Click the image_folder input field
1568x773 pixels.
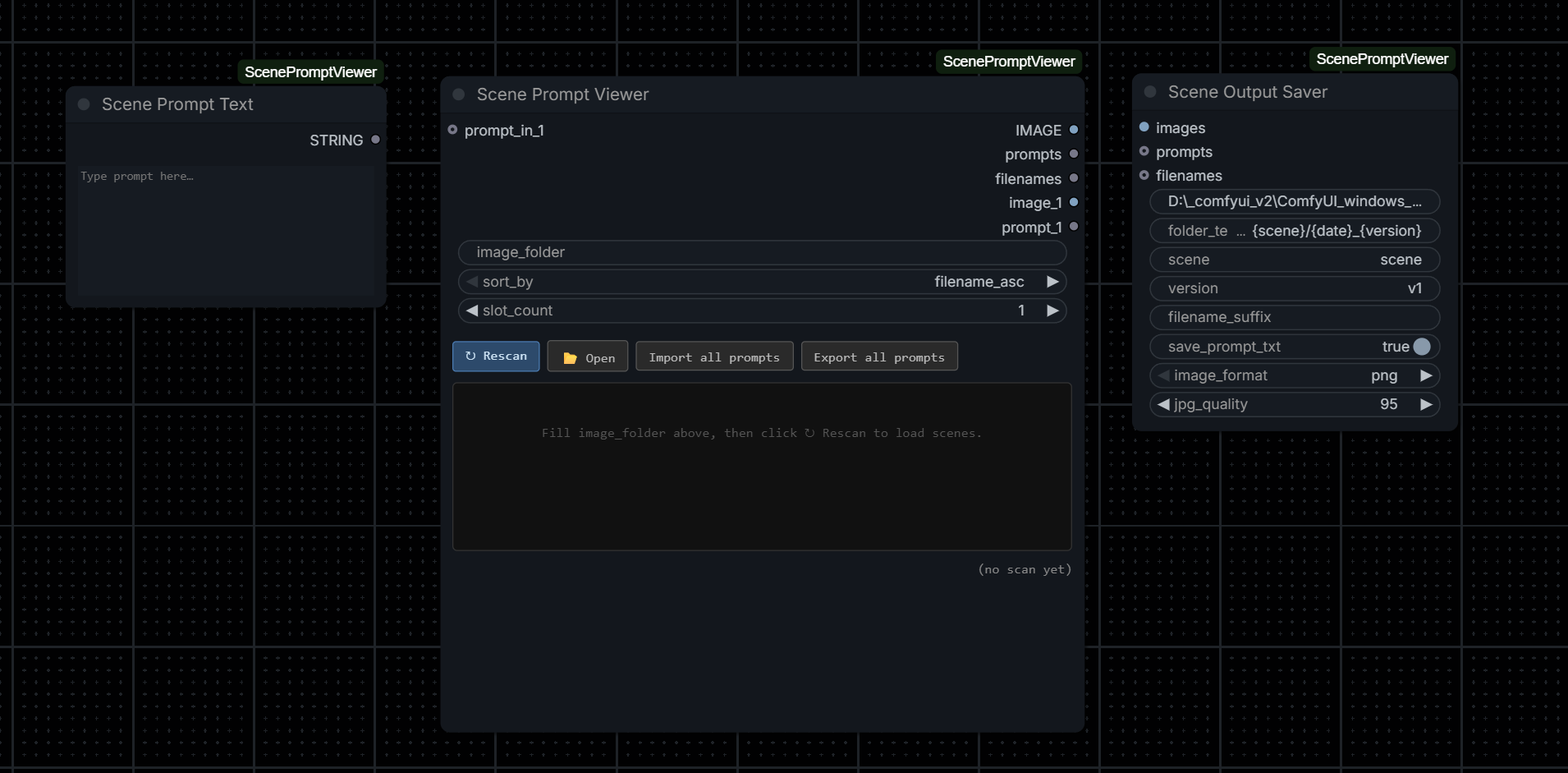click(762, 252)
